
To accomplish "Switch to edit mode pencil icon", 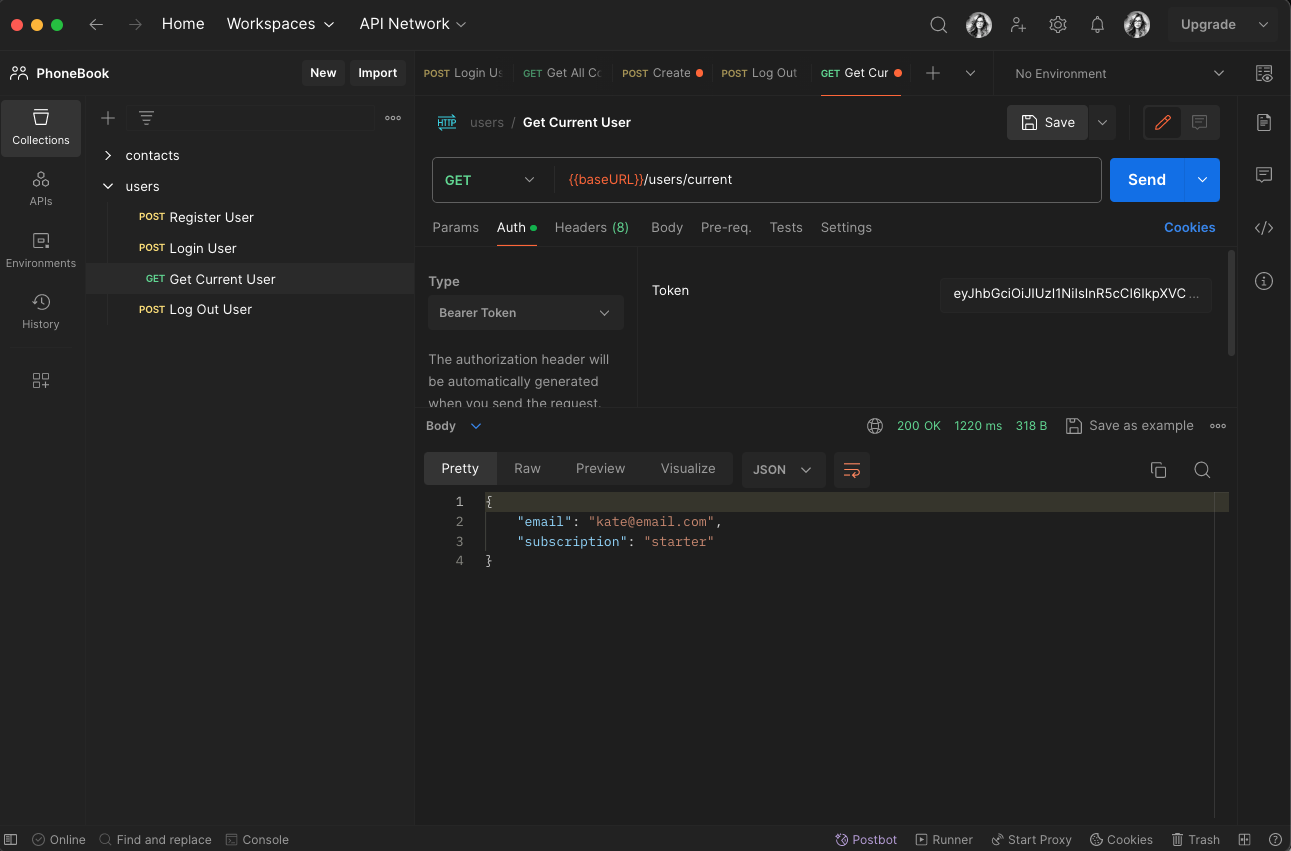I will 1163,122.
